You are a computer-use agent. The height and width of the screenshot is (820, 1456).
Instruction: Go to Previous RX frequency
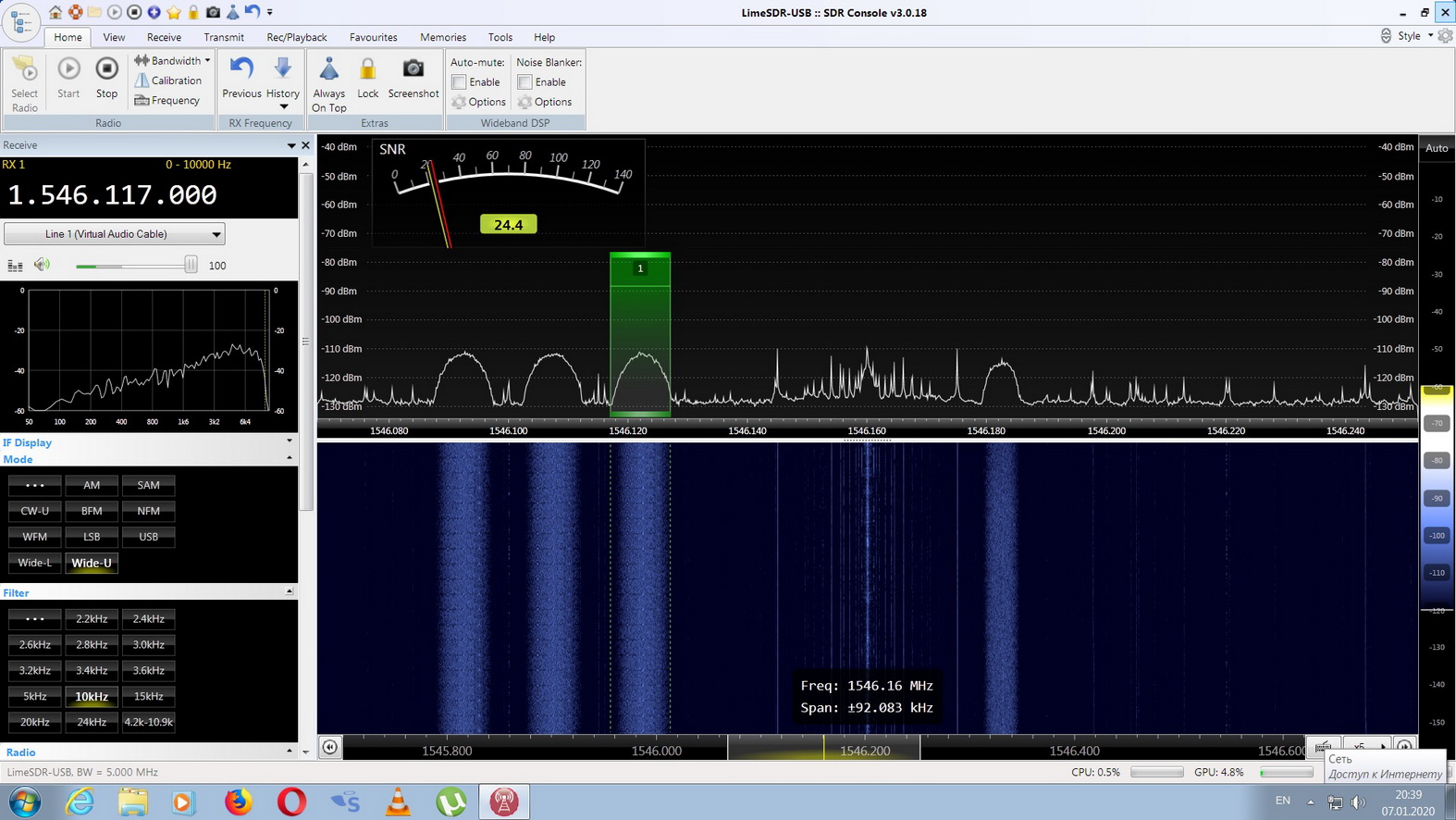click(241, 78)
